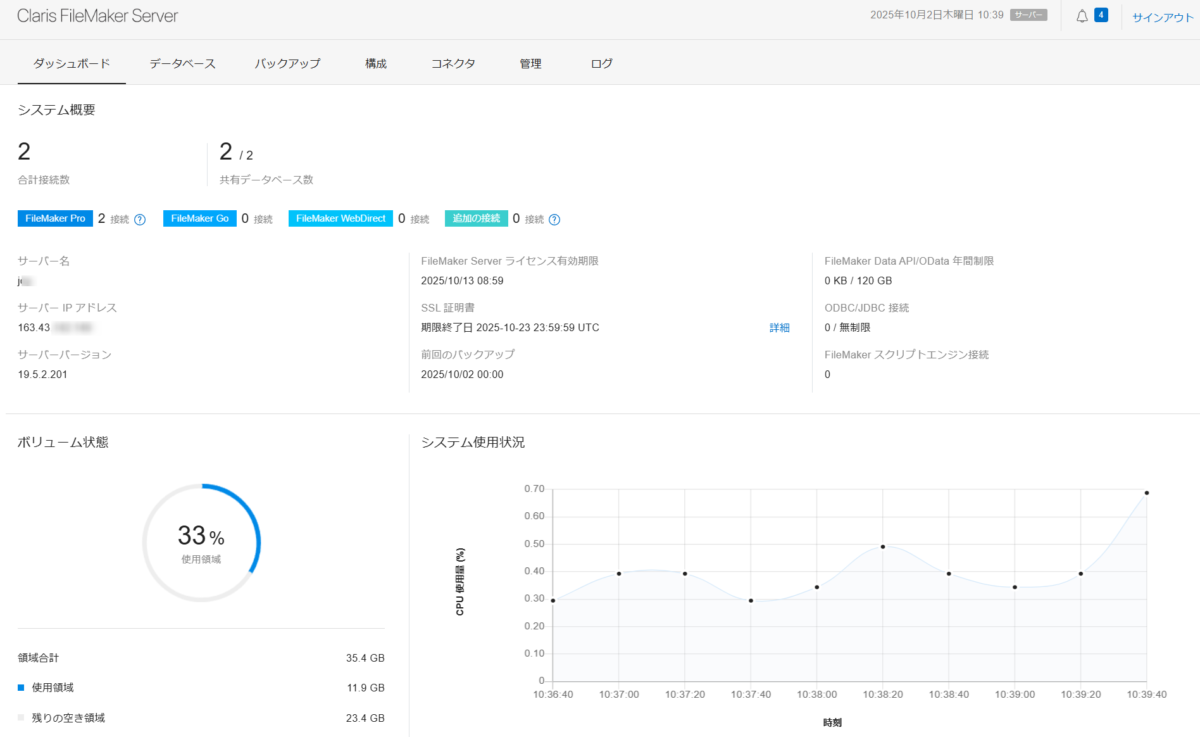Click the サインアウト link

tap(1162, 17)
